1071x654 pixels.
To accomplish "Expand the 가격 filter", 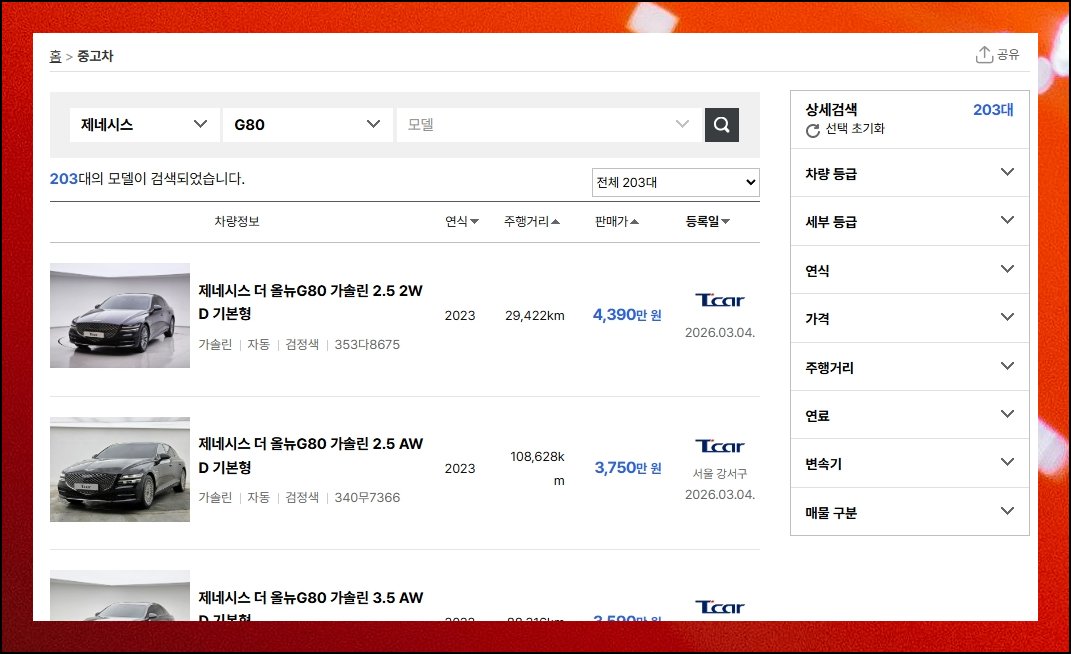I will click(909, 318).
